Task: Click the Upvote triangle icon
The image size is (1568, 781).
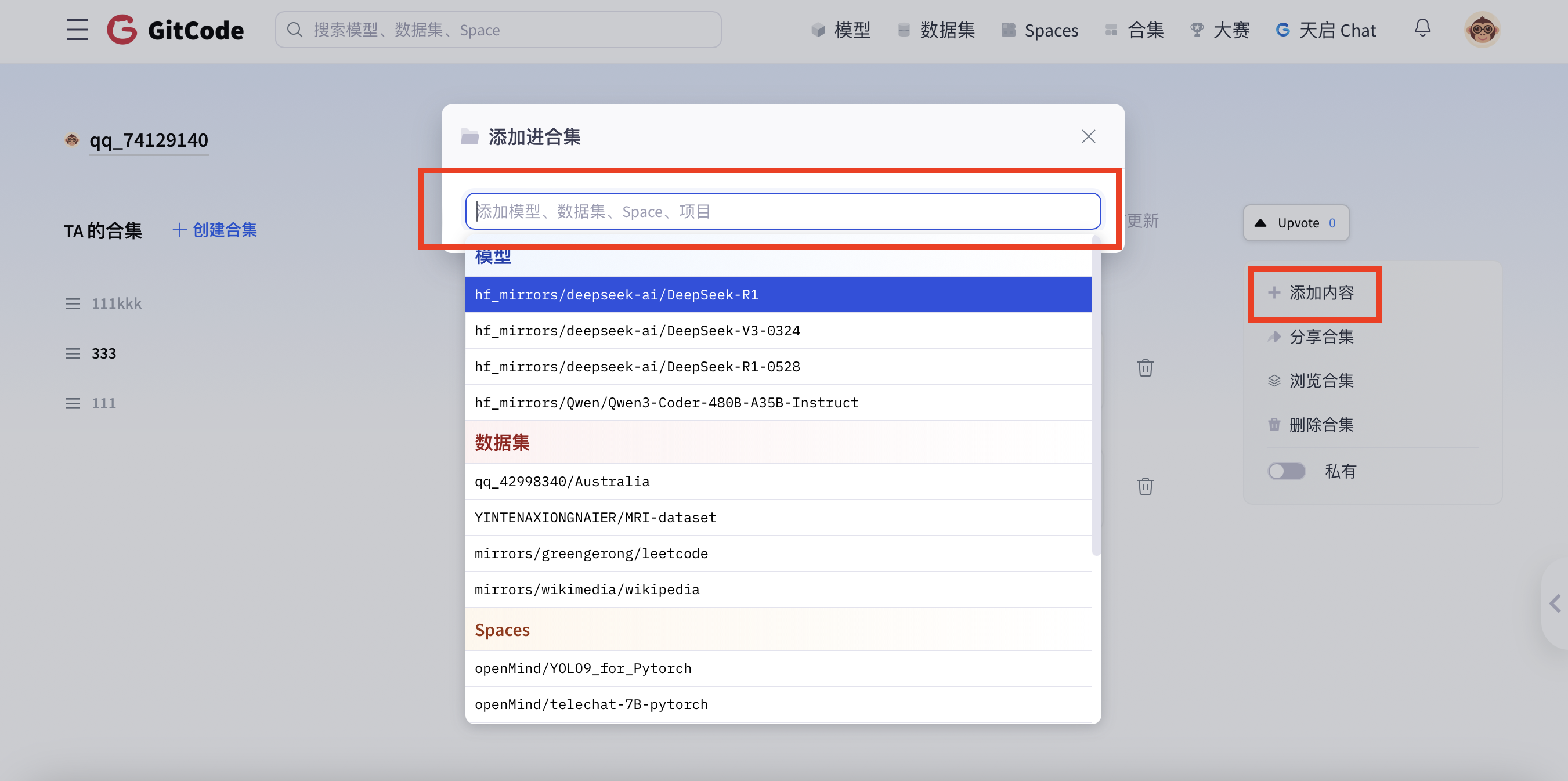Action: point(1260,223)
